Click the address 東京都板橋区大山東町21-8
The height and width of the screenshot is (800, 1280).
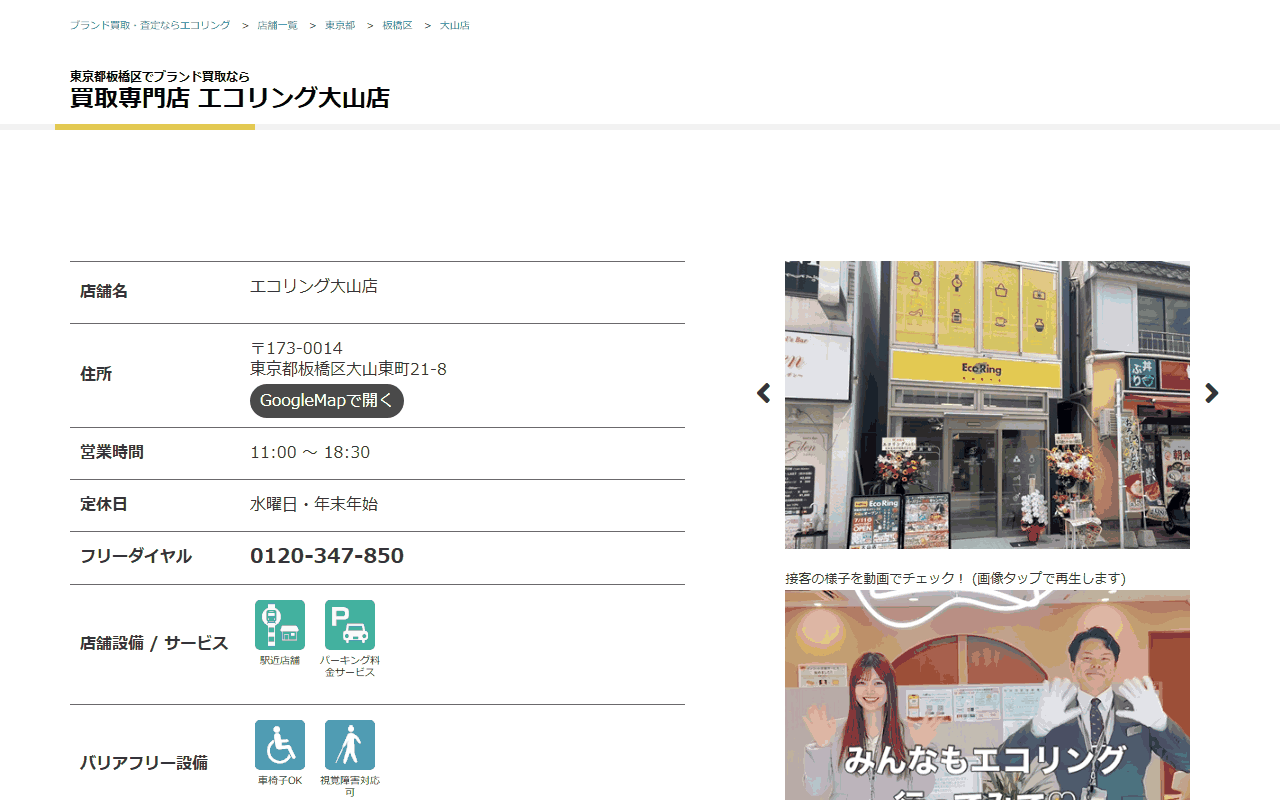348,369
